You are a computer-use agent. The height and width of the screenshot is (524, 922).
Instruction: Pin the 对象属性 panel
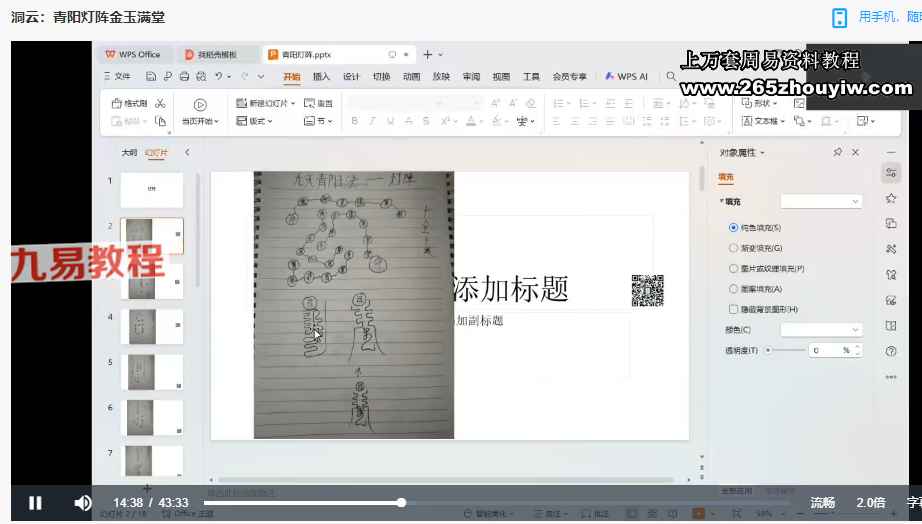[x=837, y=152]
